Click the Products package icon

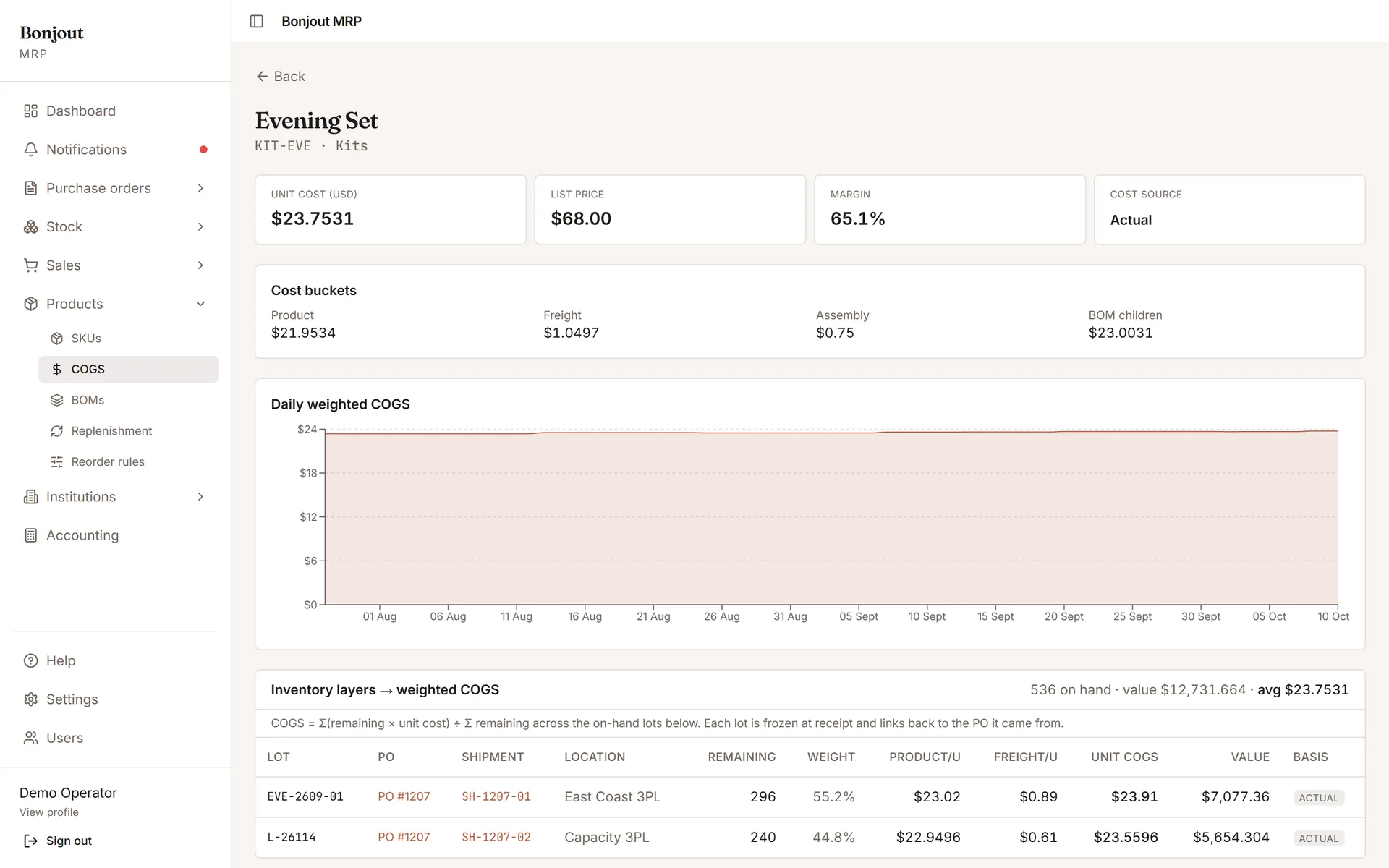click(30, 304)
